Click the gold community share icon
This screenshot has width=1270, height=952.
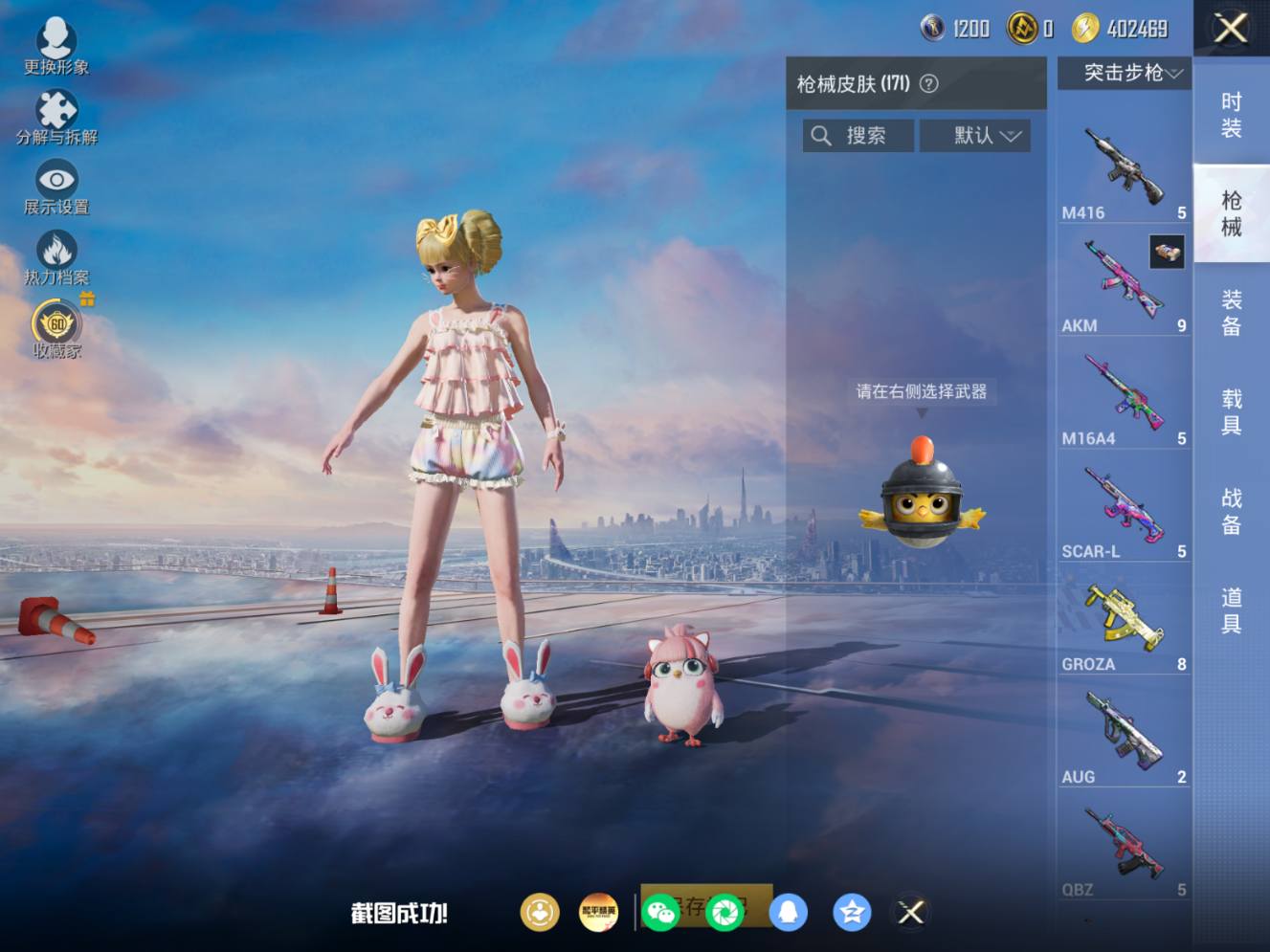540,913
